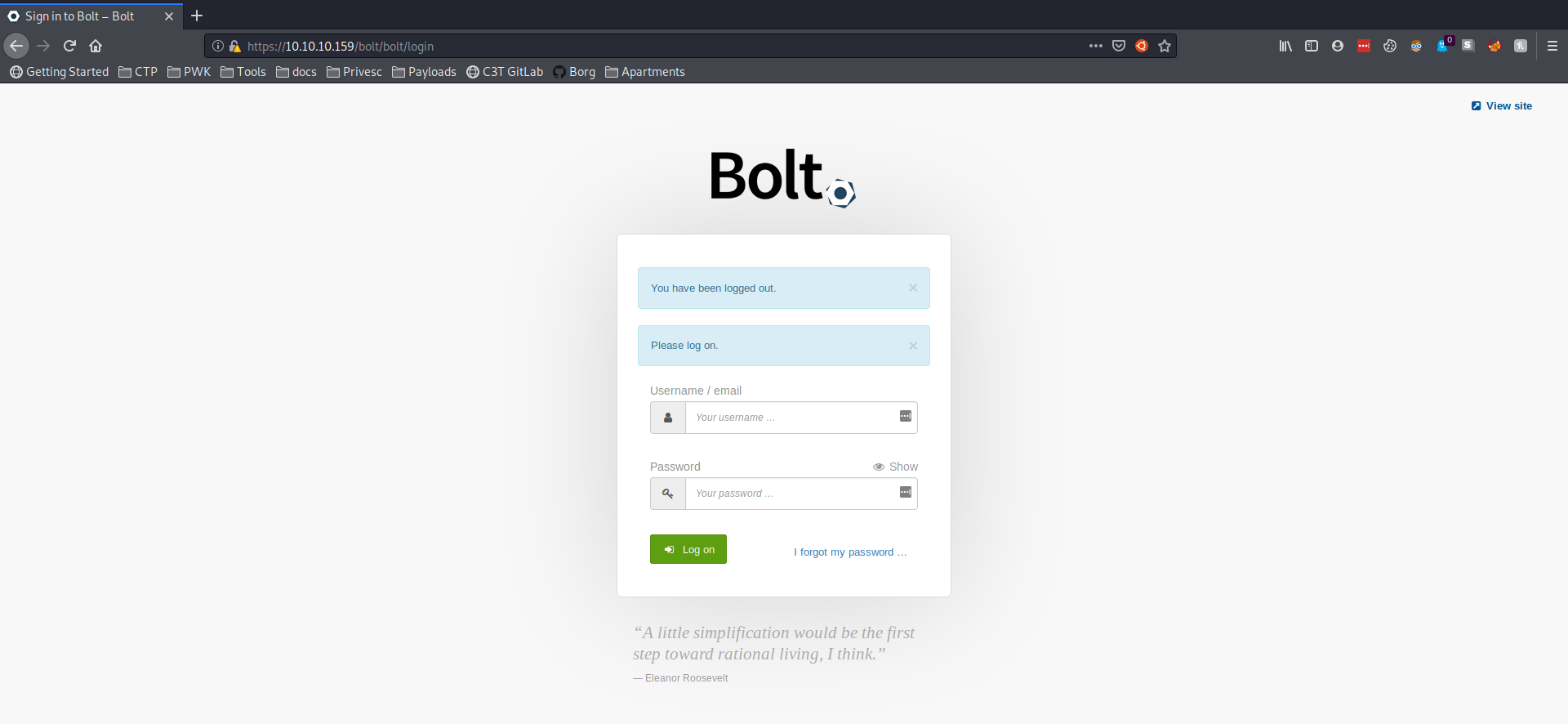Focus the username input field
The width and height of the screenshot is (1568, 724).
pyautogui.click(x=801, y=418)
